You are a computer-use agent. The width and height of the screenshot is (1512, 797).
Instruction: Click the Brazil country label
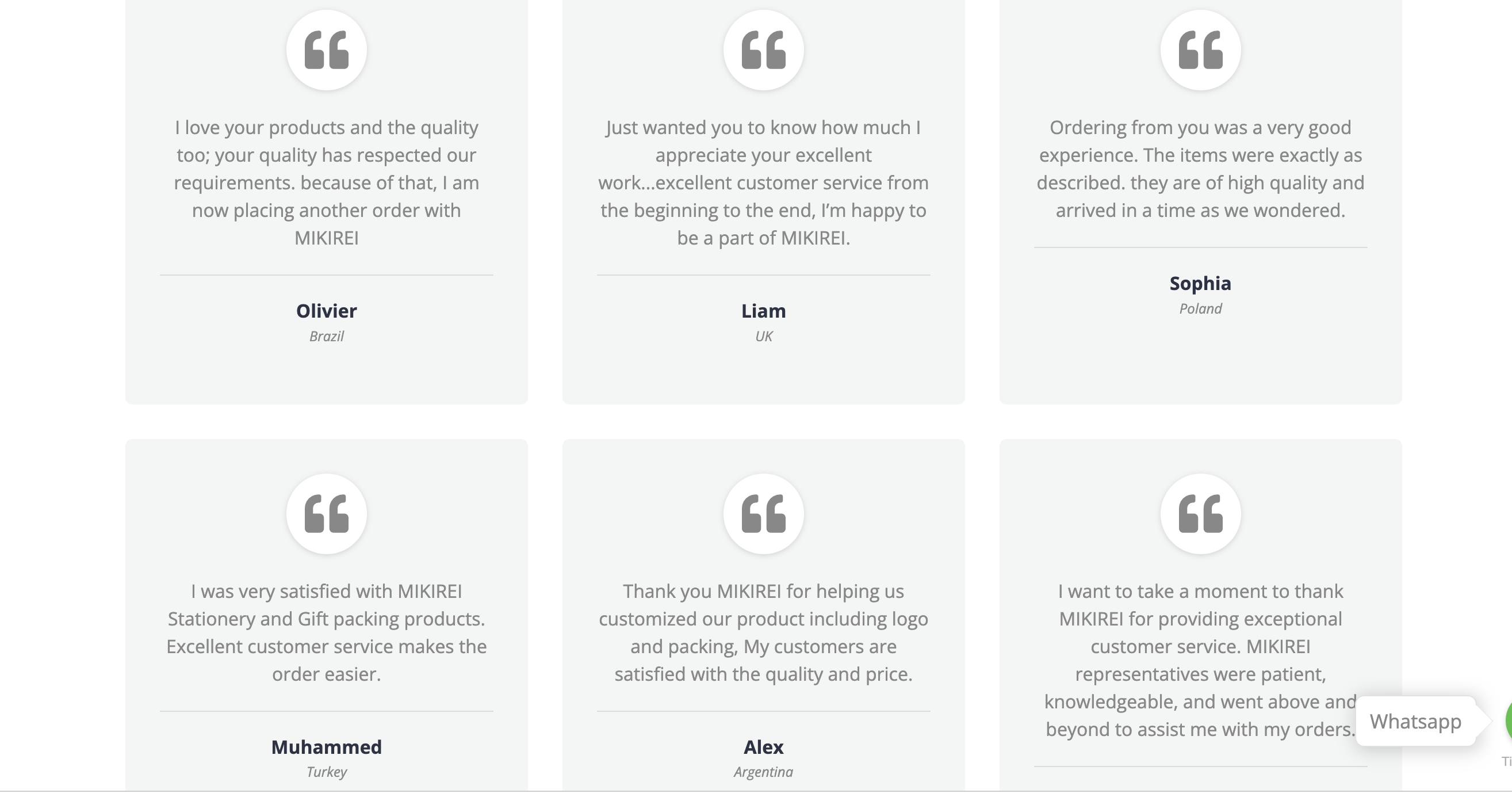(326, 337)
